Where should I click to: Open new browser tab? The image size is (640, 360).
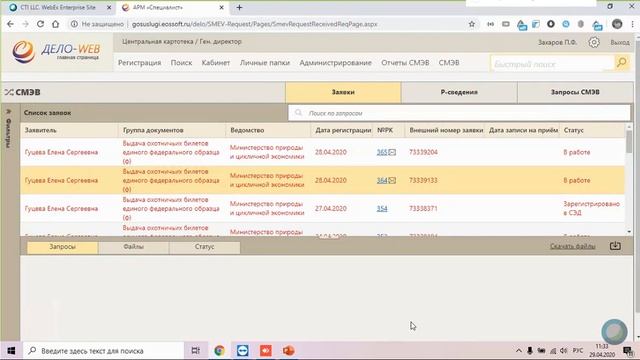(239, 7)
